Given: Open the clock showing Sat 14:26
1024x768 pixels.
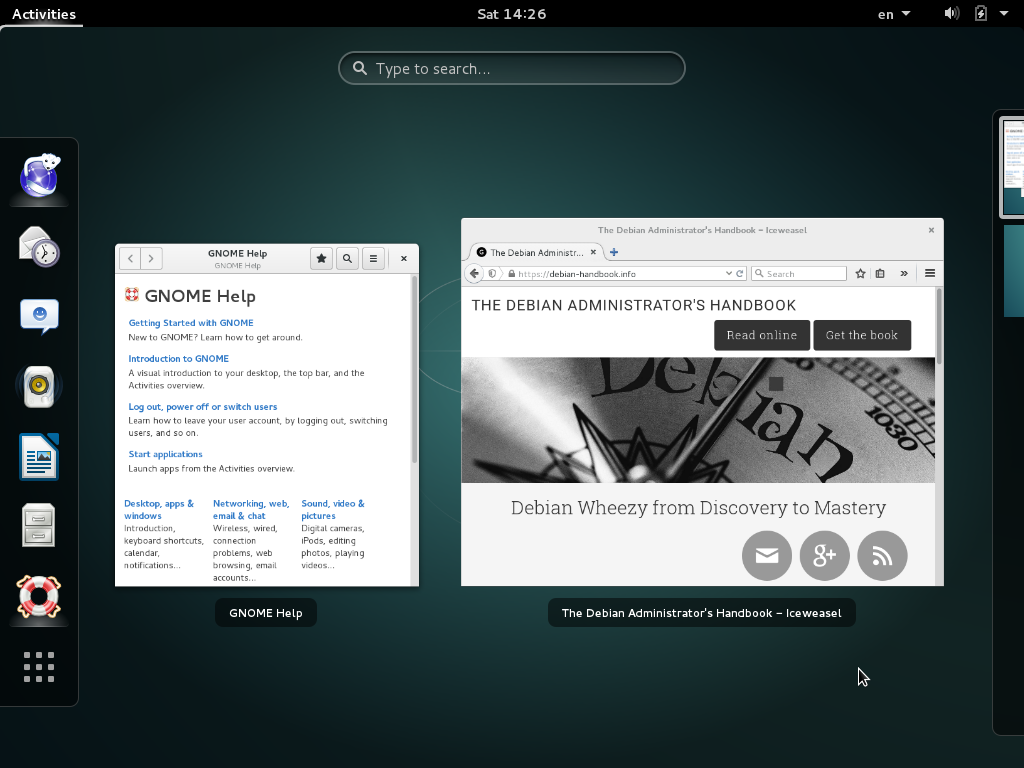Looking at the screenshot, I should tap(512, 14).
